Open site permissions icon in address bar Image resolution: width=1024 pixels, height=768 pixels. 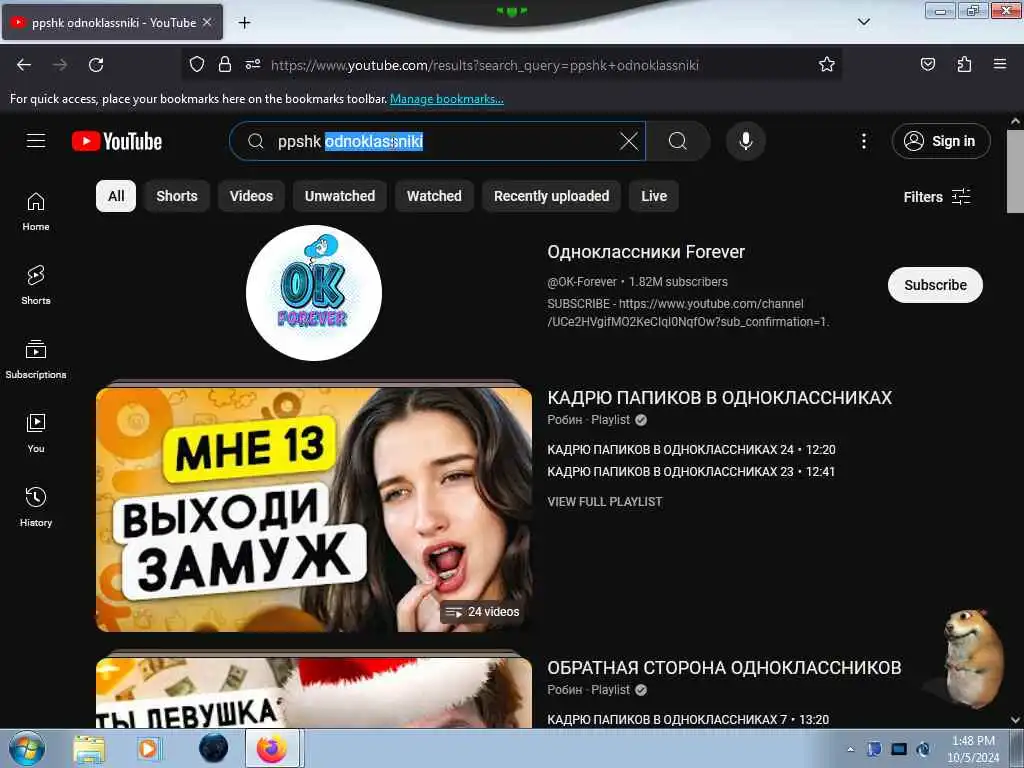[253, 64]
